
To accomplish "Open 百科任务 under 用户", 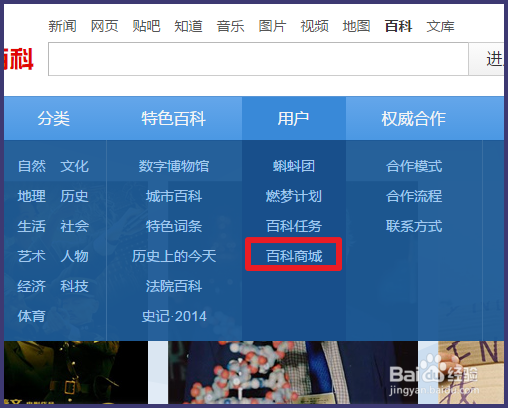I will (x=294, y=226).
